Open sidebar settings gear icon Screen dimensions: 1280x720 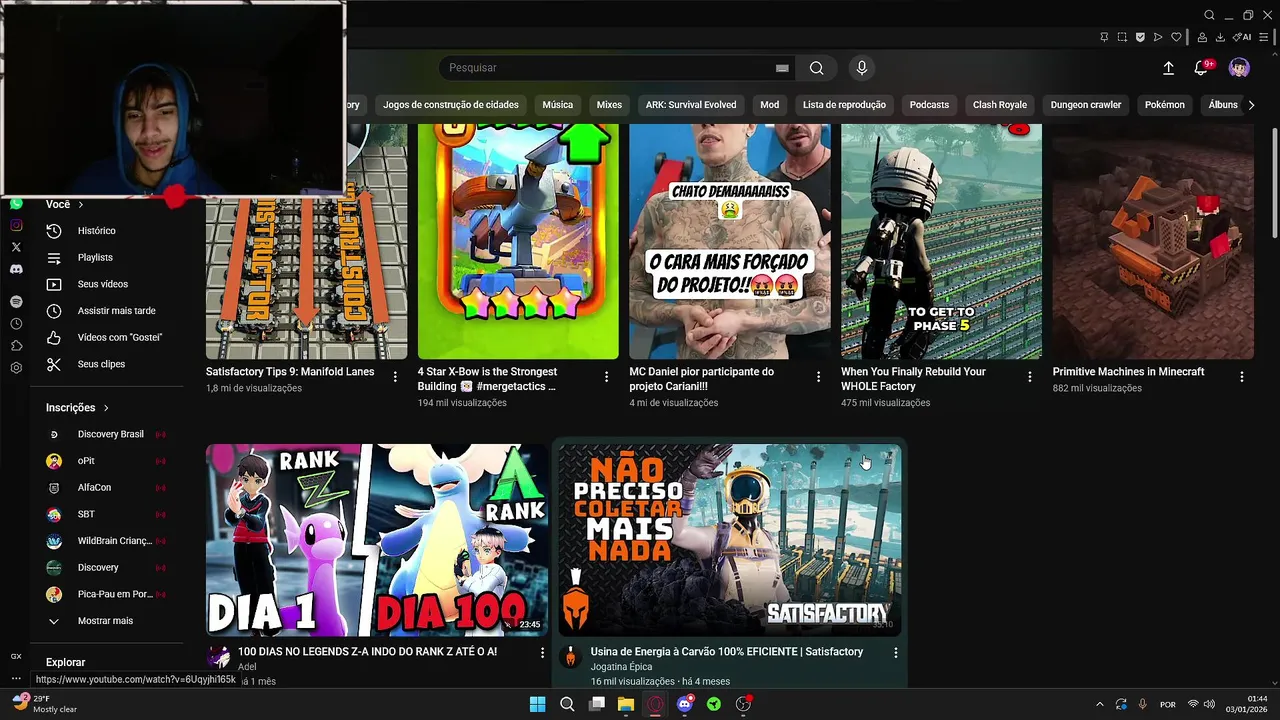(16, 368)
